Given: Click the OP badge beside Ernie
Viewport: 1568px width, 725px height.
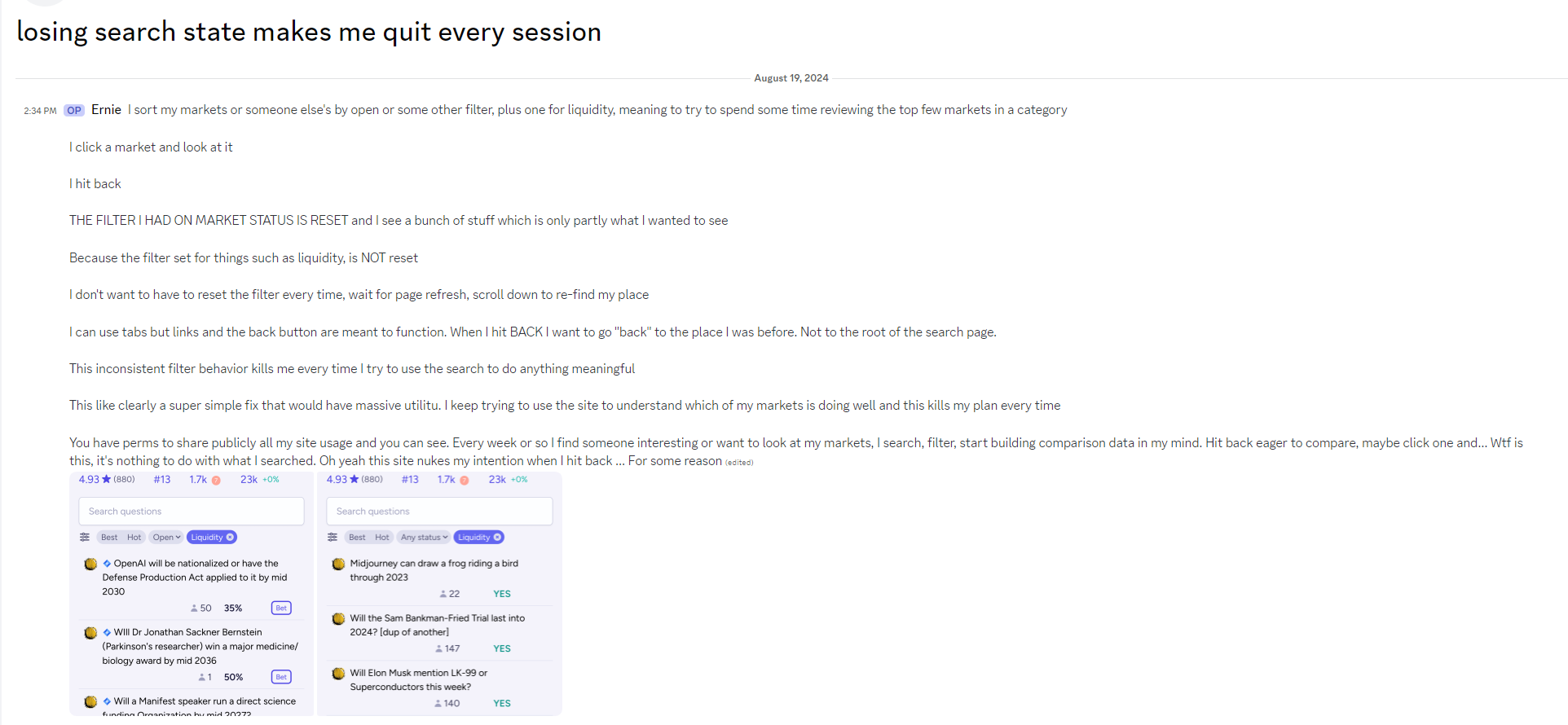Looking at the screenshot, I should (x=74, y=110).
